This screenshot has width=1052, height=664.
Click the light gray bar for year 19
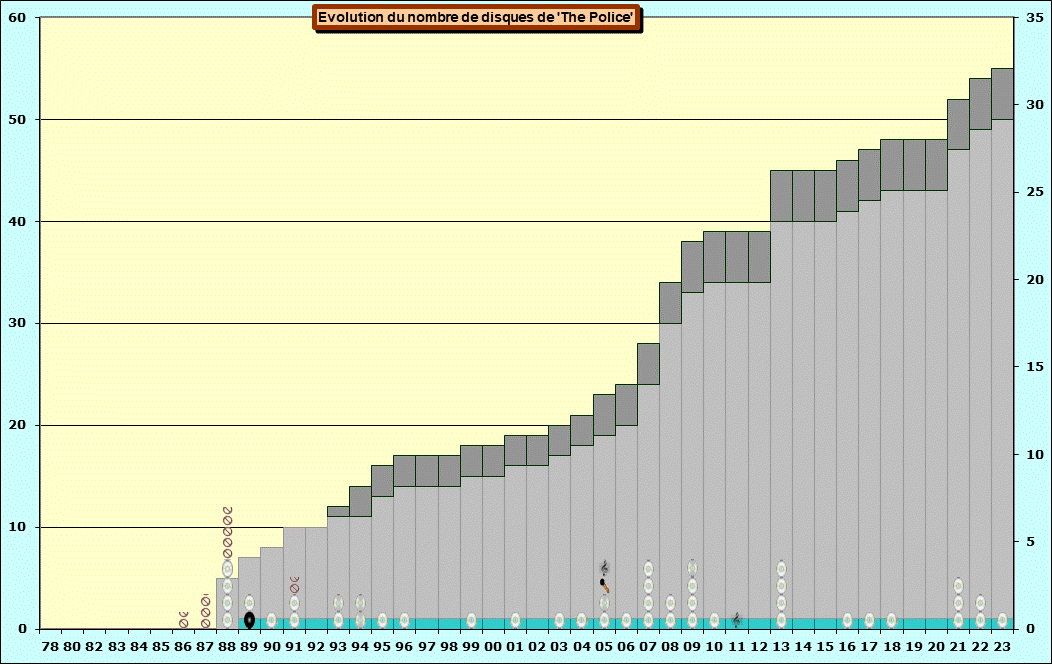[914, 404]
